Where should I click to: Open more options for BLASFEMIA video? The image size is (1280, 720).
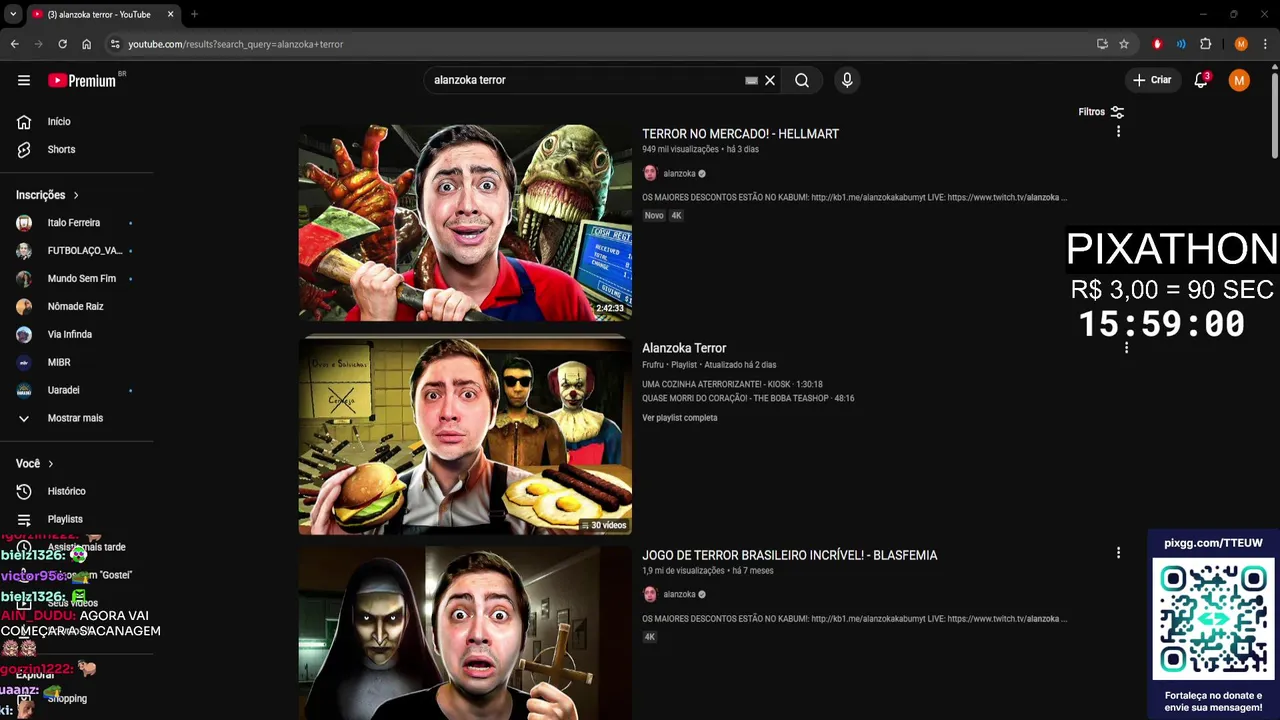[x=1118, y=553]
